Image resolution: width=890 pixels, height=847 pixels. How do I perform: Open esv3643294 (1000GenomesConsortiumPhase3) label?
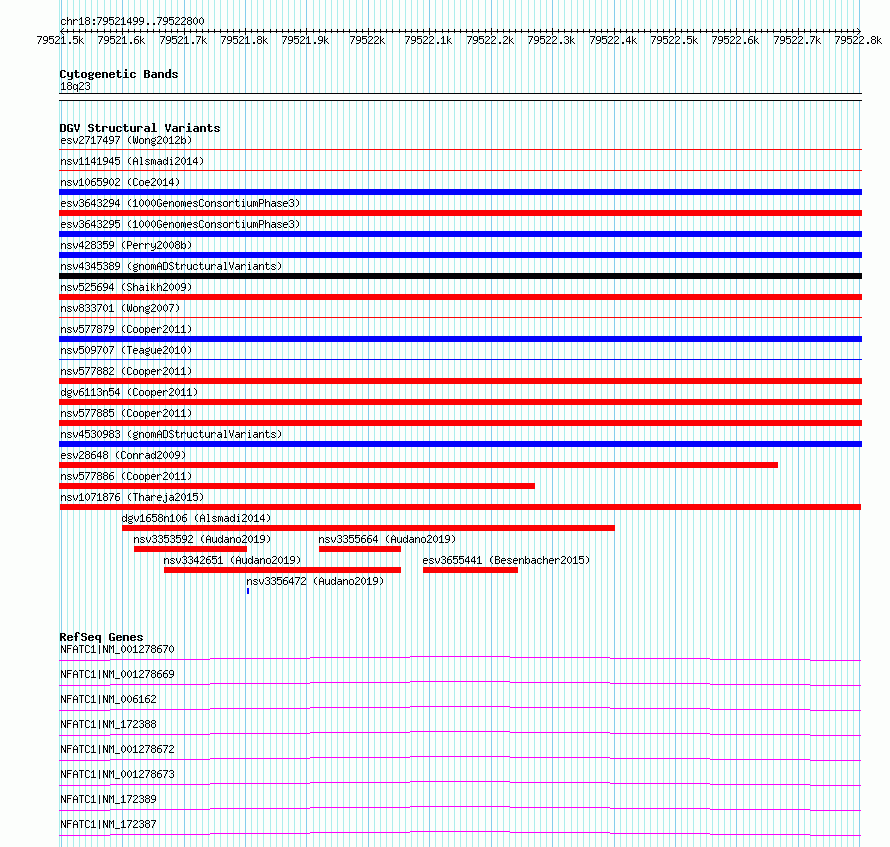point(180,203)
